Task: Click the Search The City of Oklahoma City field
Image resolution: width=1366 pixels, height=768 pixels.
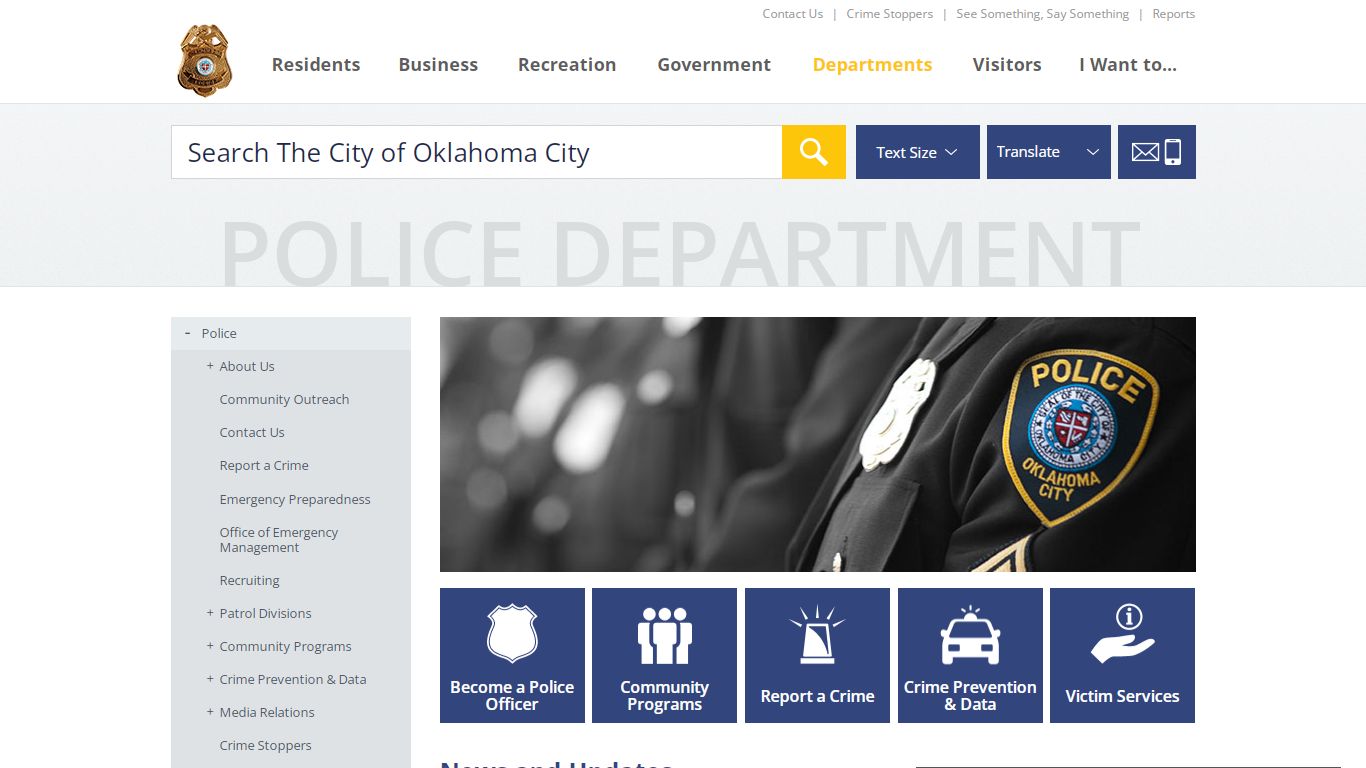Action: coord(477,152)
